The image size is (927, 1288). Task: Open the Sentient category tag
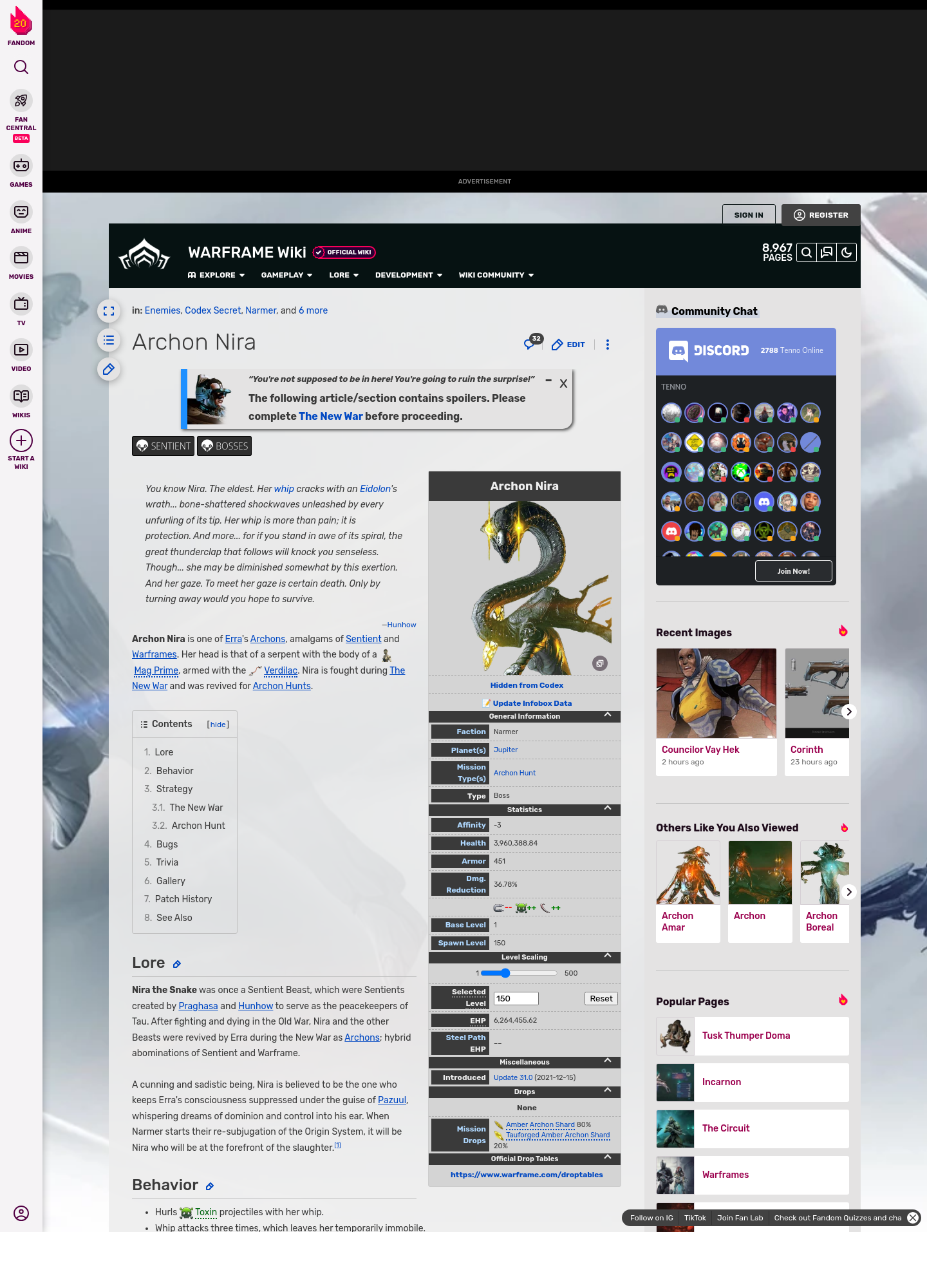[163, 446]
